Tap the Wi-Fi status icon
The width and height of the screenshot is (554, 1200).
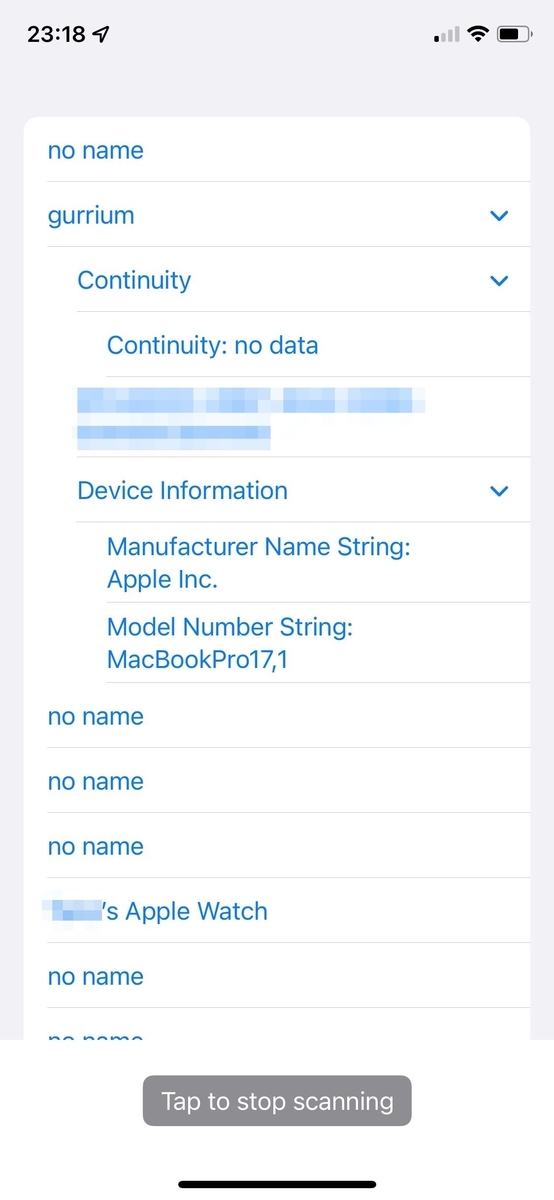click(477, 34)
